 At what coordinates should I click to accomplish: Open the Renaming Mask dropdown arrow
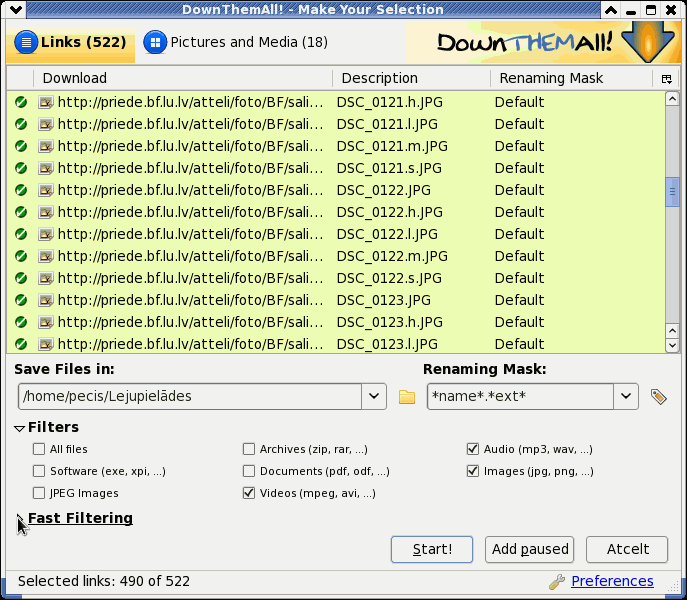click(626, 397)
